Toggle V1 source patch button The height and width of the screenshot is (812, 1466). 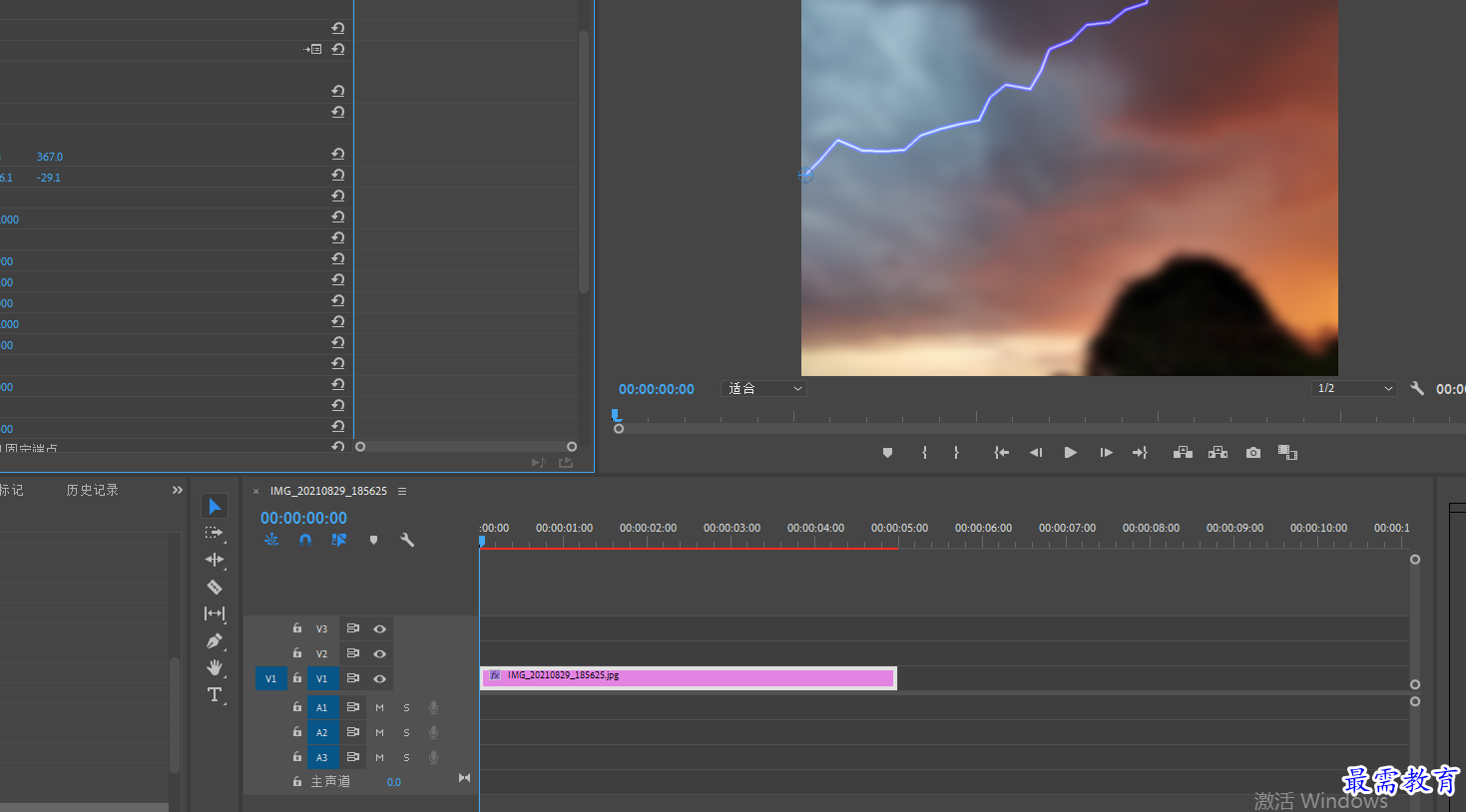[270, 678]
